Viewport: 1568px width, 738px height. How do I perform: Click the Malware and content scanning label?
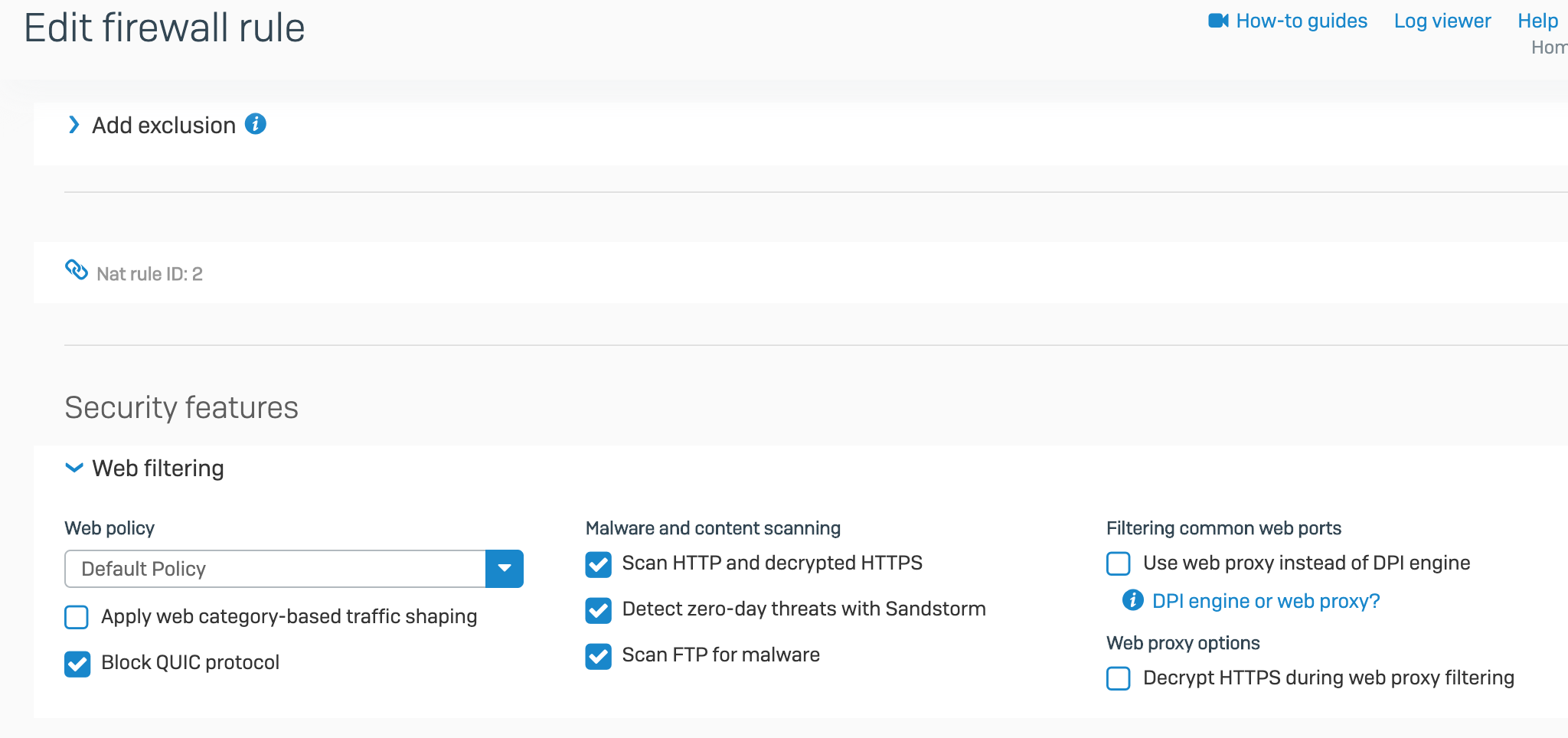pos(713,528)
